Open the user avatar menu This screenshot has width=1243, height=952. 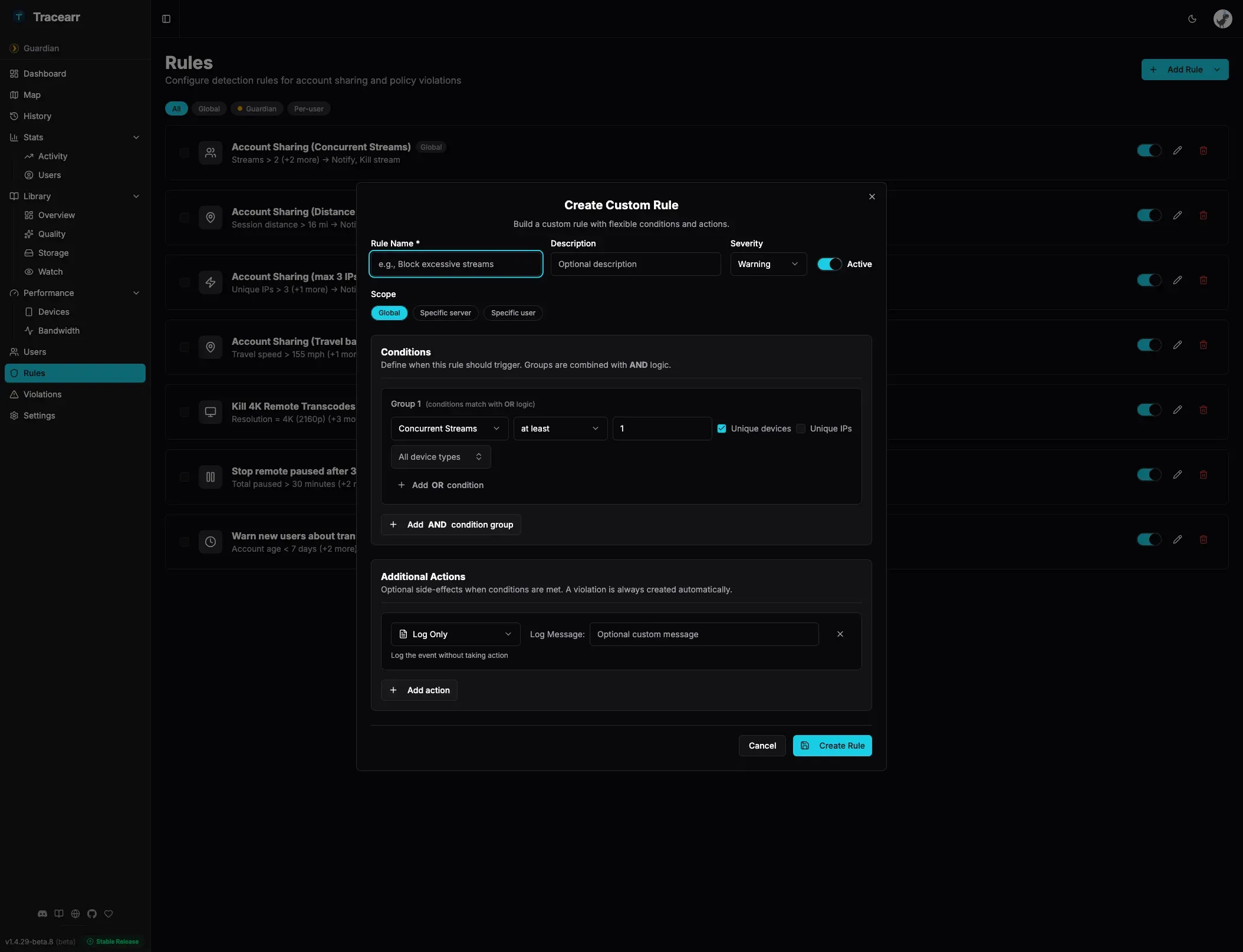1222,19
